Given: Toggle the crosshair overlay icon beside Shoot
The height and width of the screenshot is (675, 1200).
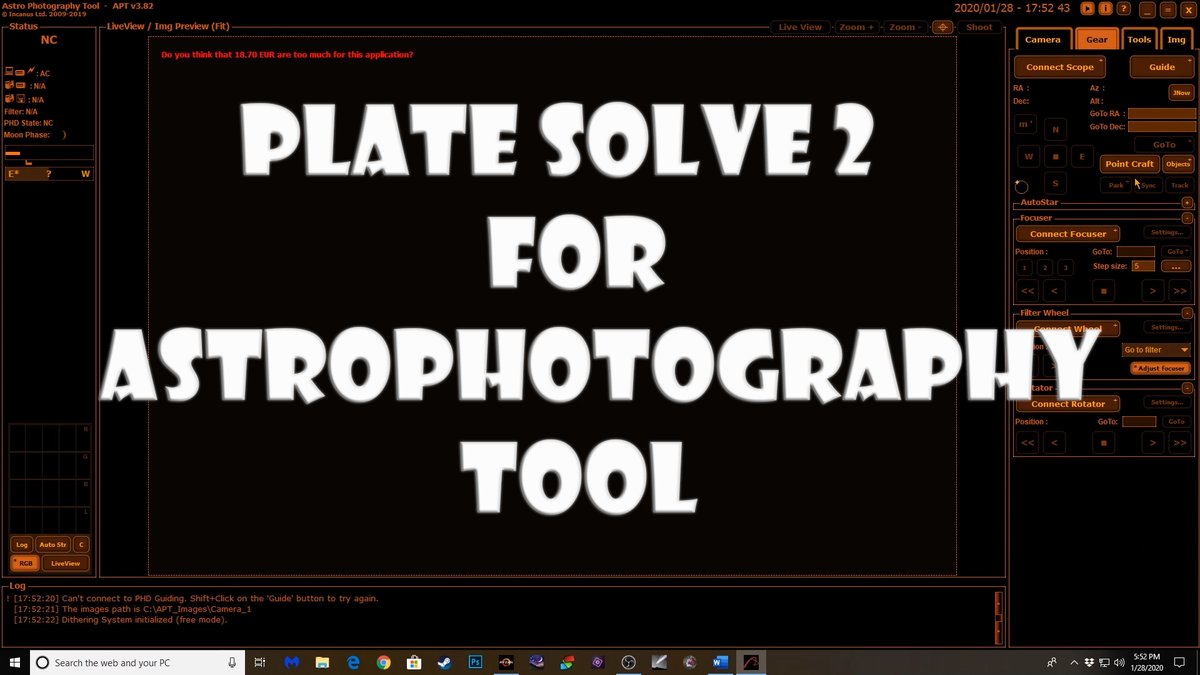Looking at the screenshot, I should point(942,27).
